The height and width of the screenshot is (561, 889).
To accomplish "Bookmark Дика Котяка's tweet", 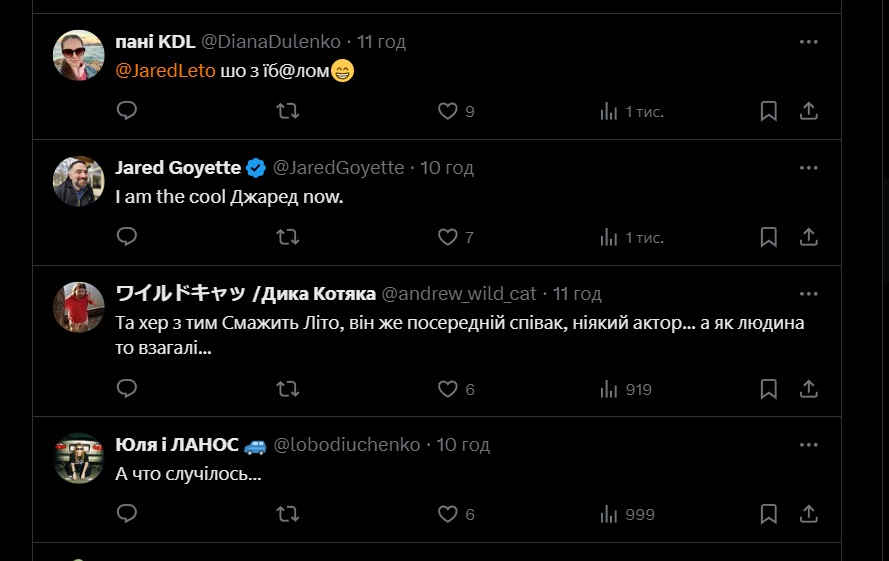I will (x=768, y=389).
